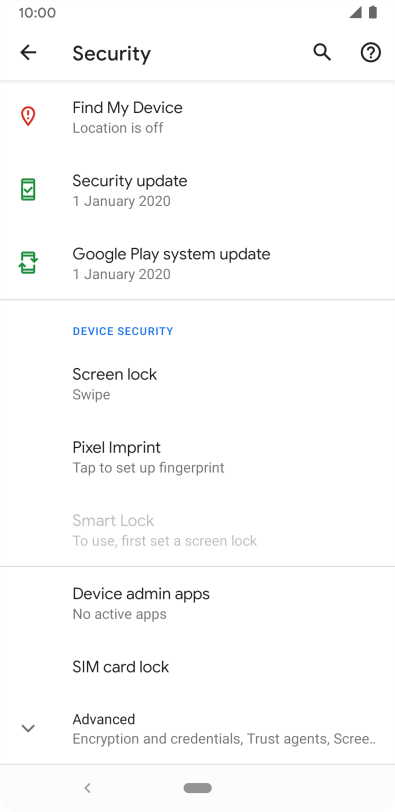The image size is (395, 812).
Task: Tap Google Play system update icon
Action: [28, 263]
